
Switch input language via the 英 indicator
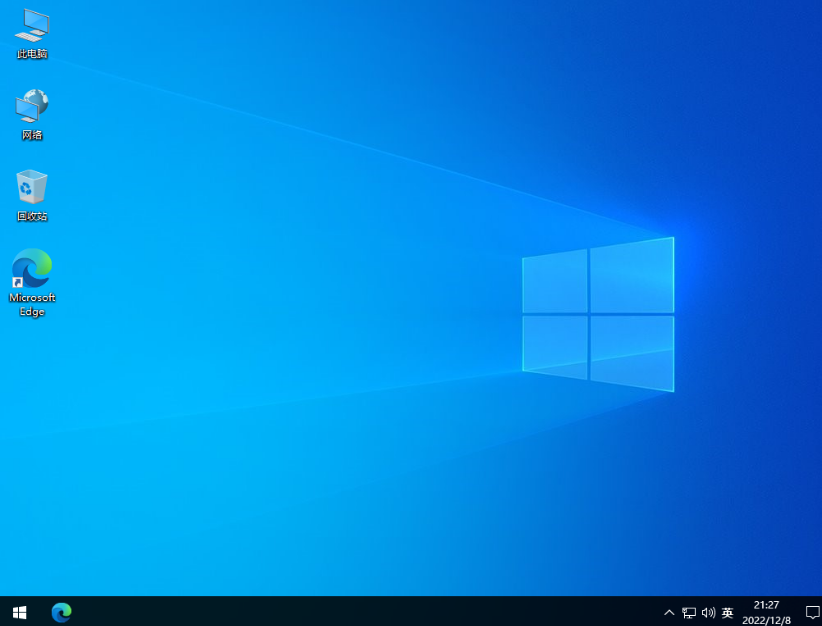tap(727, 612)
